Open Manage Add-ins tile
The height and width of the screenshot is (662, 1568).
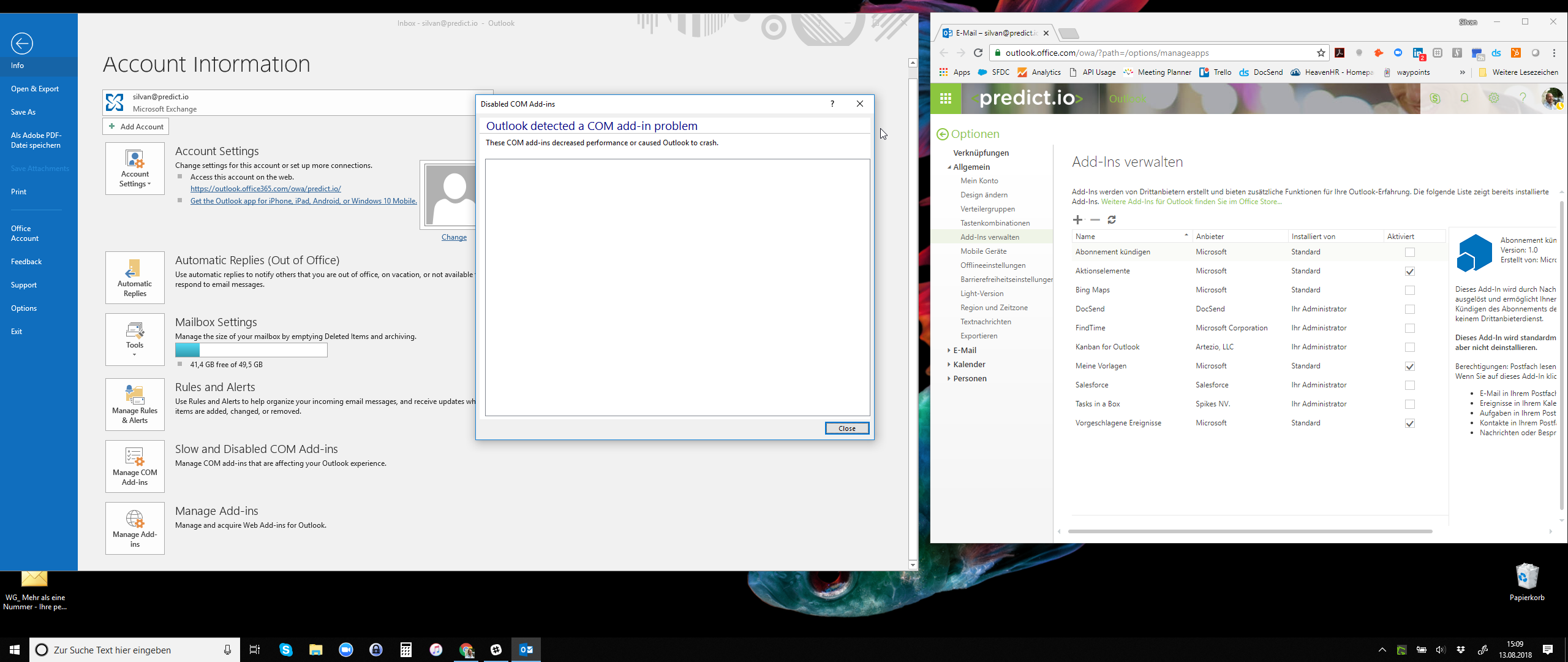135,528
